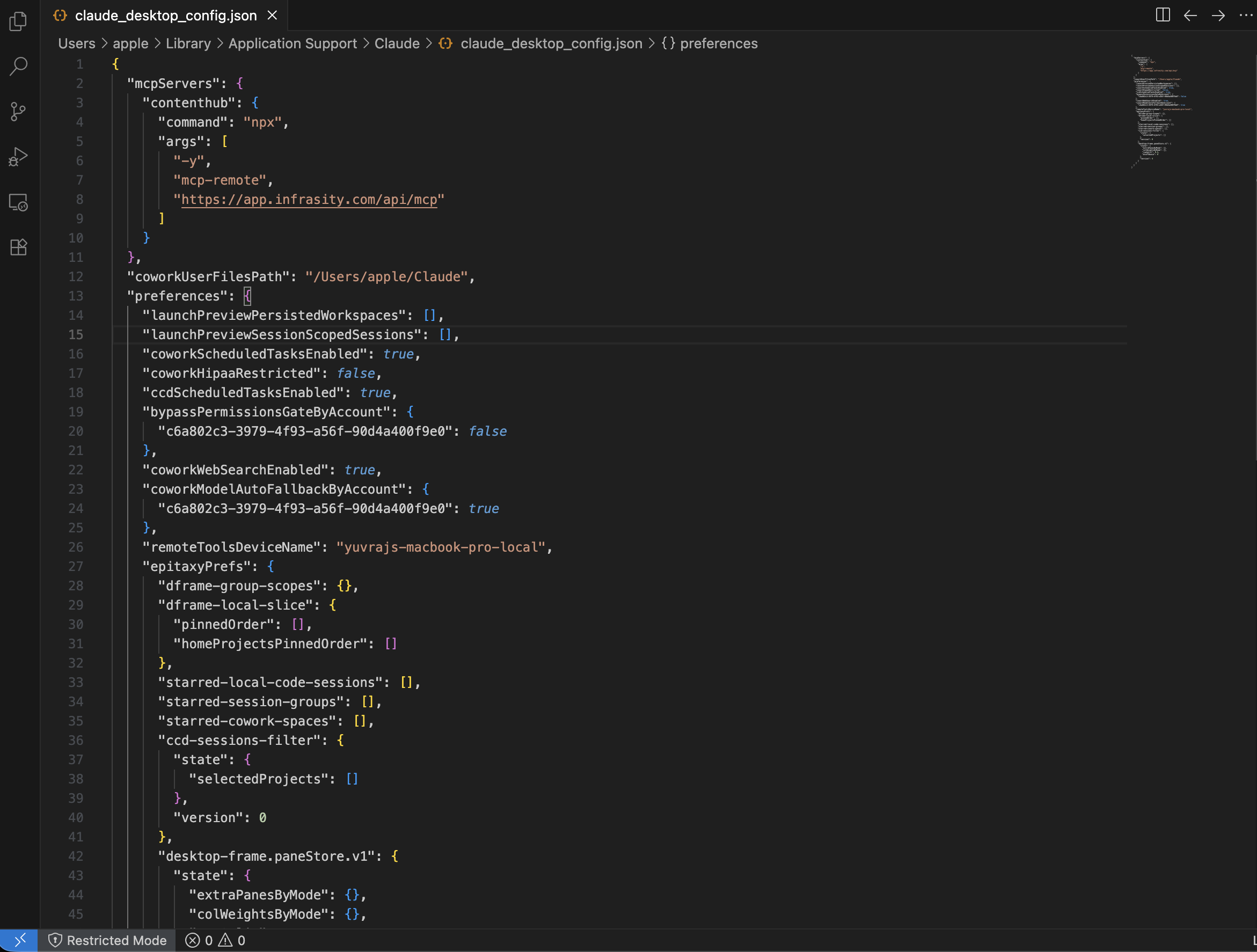Click the "yuvrajs-macbook-pro-local" value

tap(441, 547)
